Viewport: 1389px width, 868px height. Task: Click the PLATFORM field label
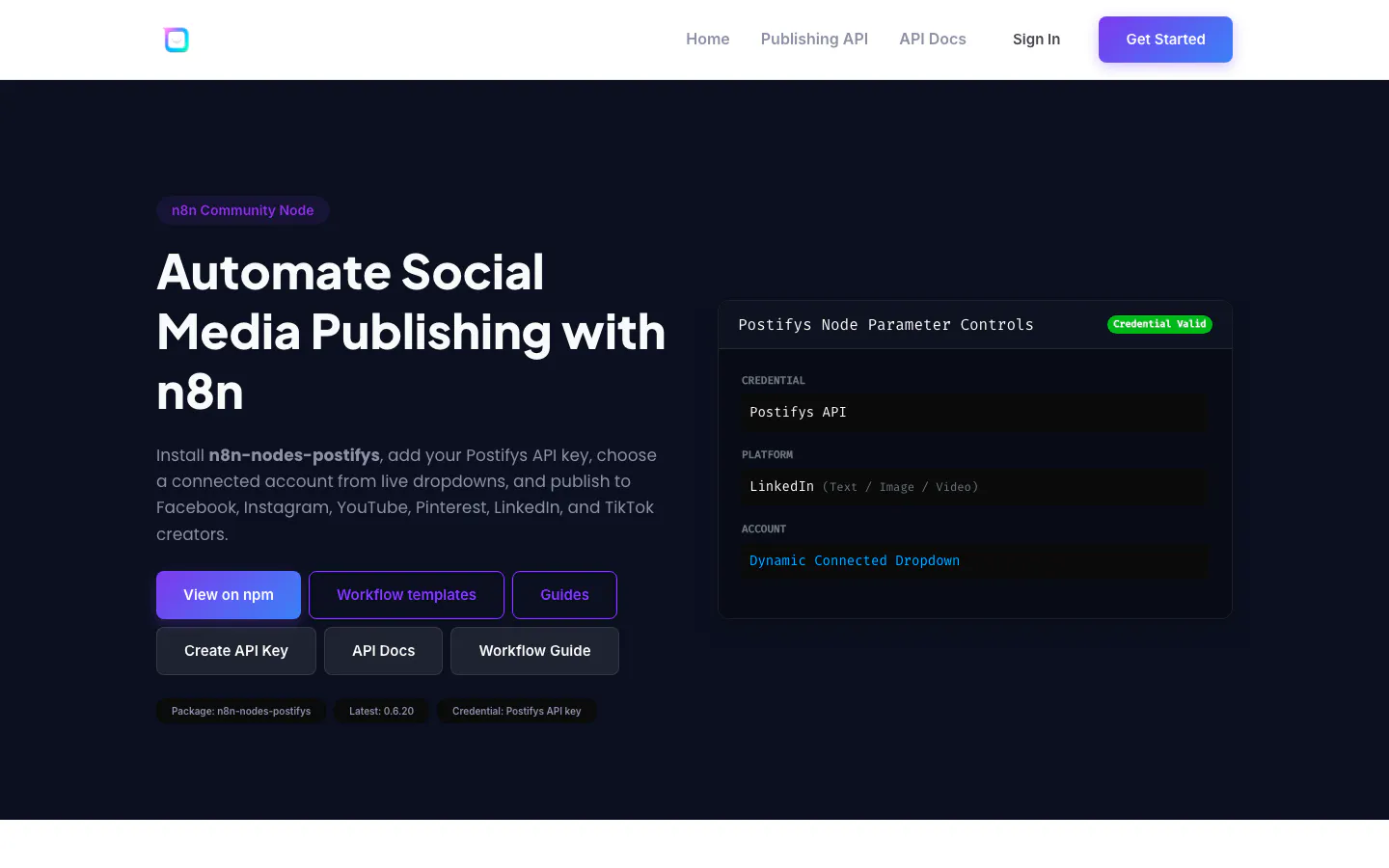click(767, 455)
